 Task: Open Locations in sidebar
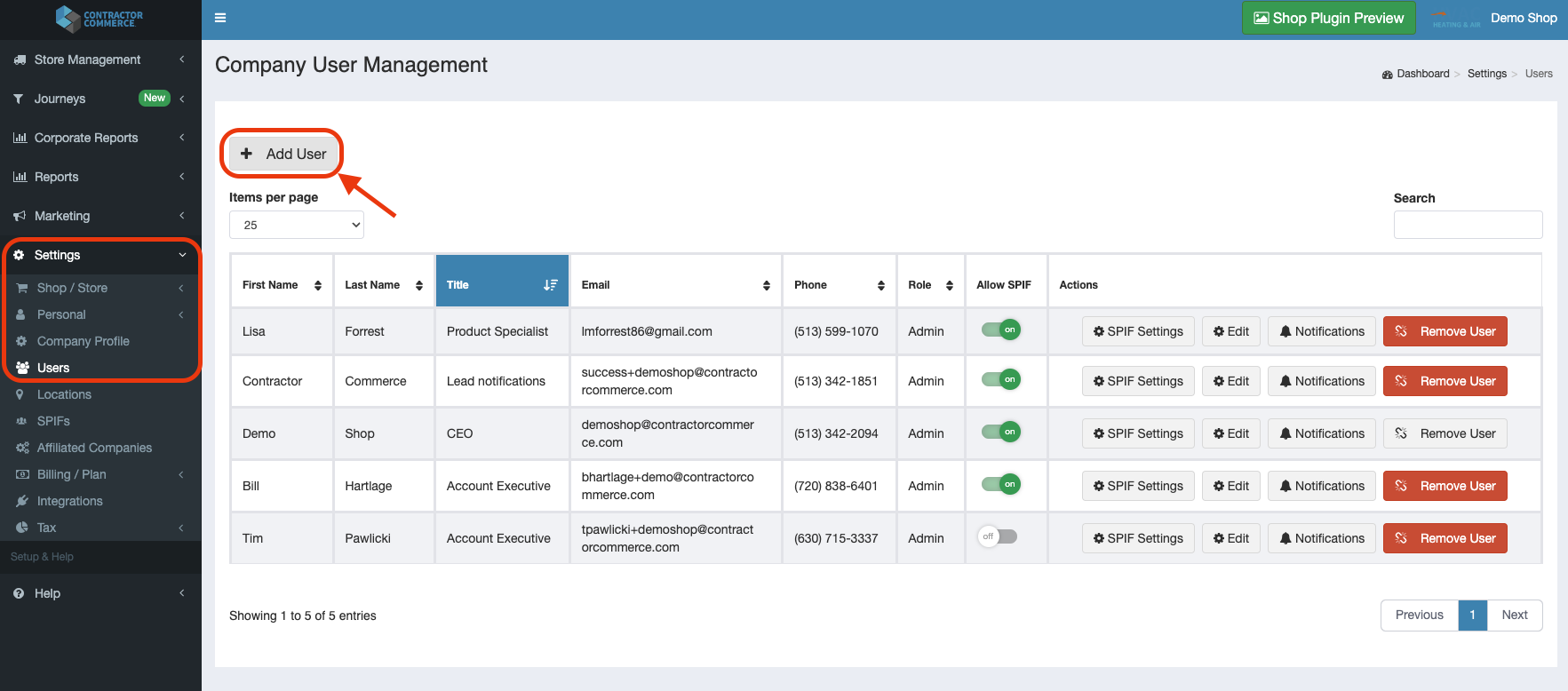(x=64, y=394)
